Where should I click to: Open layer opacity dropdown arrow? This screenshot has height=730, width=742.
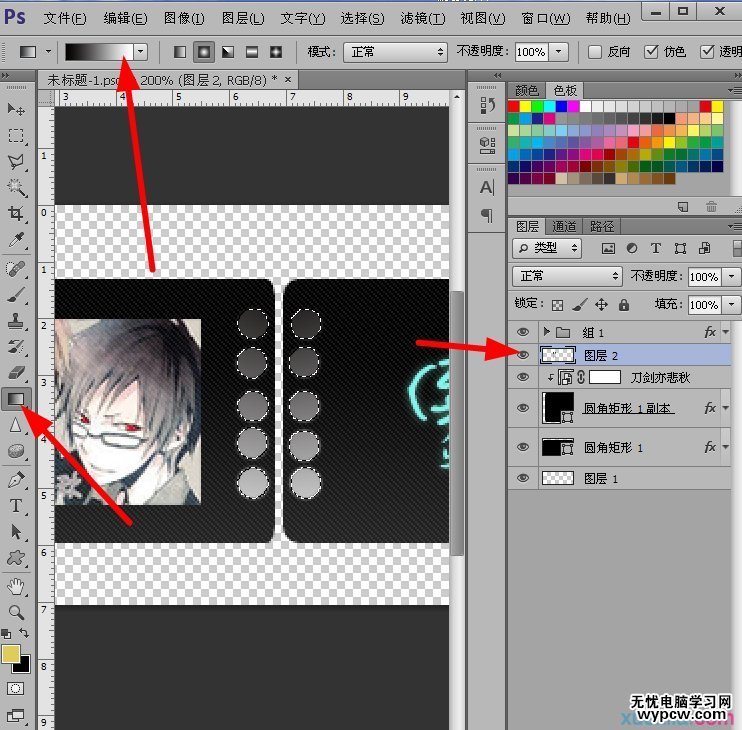[x=732, y=277]
